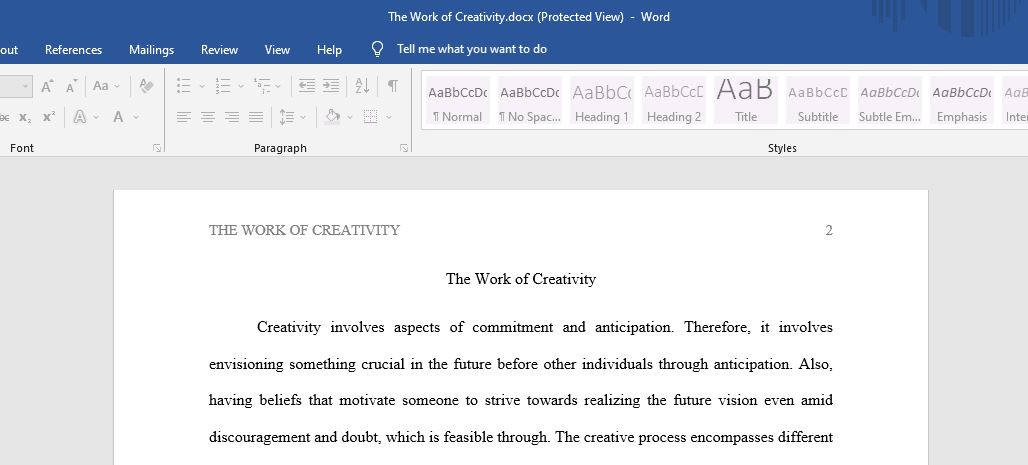Apply the No Spacing style
Image resolution: width=1028 pixels, height=465 pixels.
click(530, 100)
